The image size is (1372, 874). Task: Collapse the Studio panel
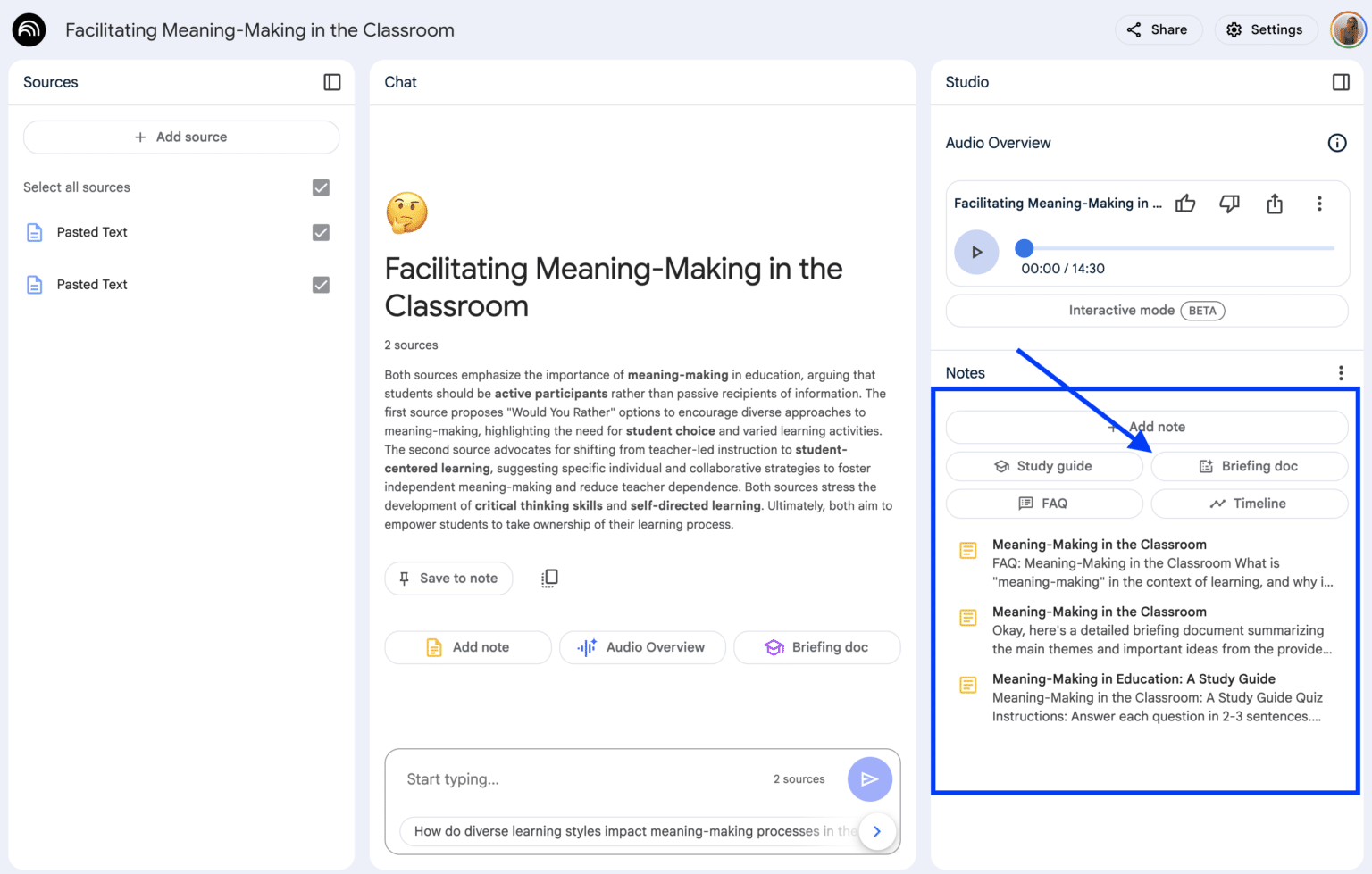pyautogui.click(x=1341, y=82)
